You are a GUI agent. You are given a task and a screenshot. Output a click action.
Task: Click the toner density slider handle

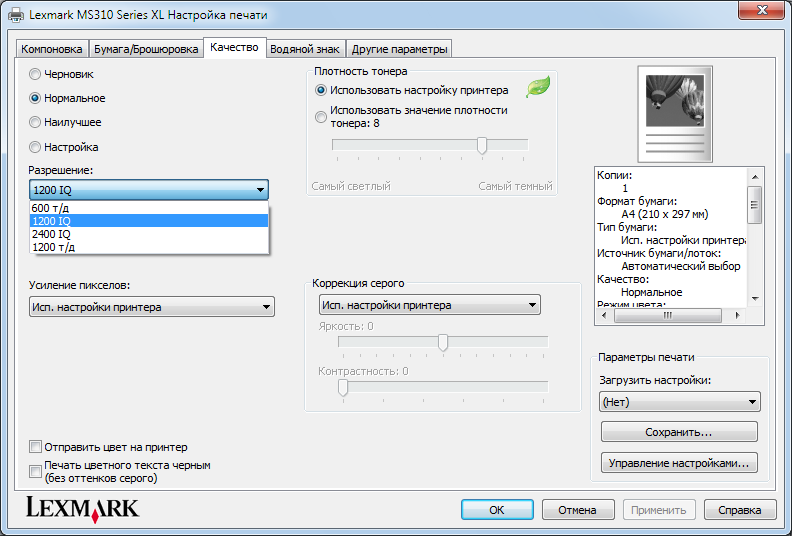click(482, 145)
